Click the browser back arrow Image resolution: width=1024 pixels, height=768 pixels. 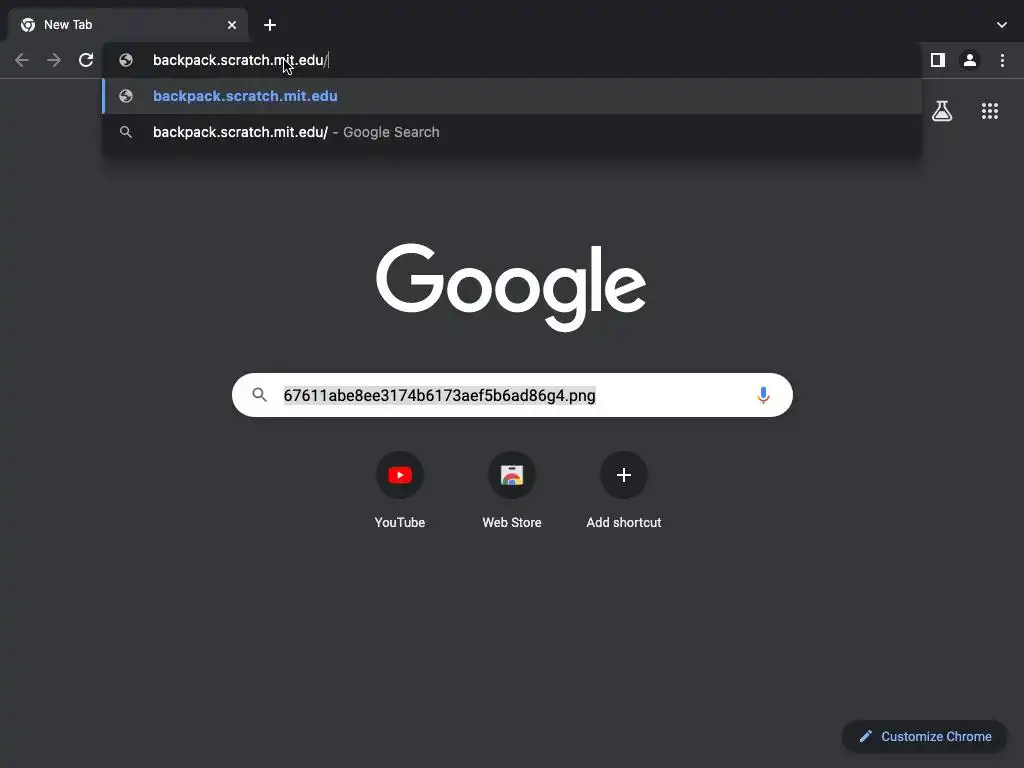click(x=22, y=60)
